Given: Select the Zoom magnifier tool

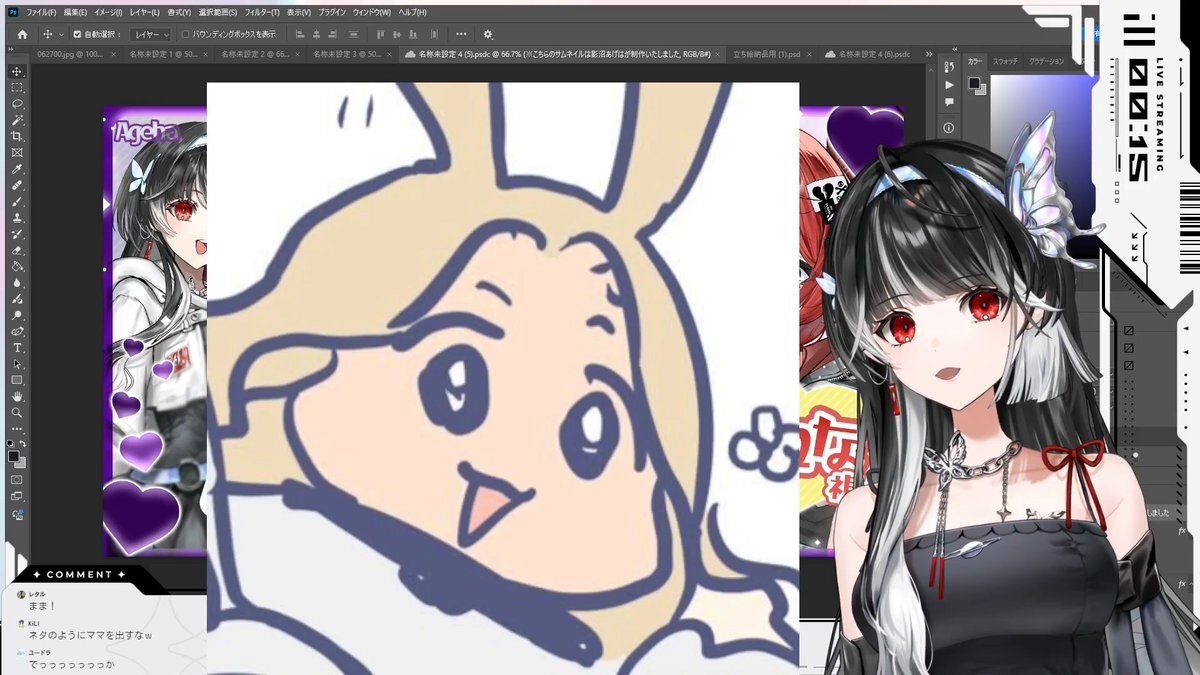Looking at the screenshot, I should (17, 411).
